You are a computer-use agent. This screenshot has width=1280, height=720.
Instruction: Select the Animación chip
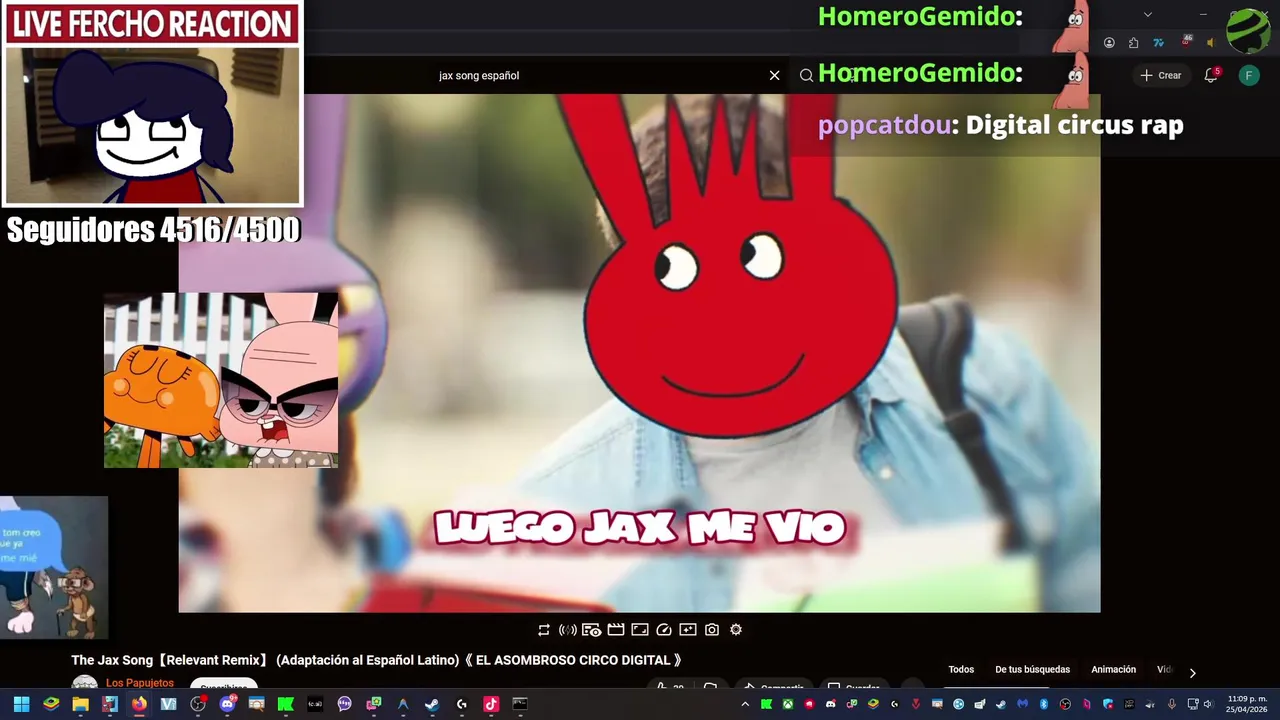click(1113, 670)
